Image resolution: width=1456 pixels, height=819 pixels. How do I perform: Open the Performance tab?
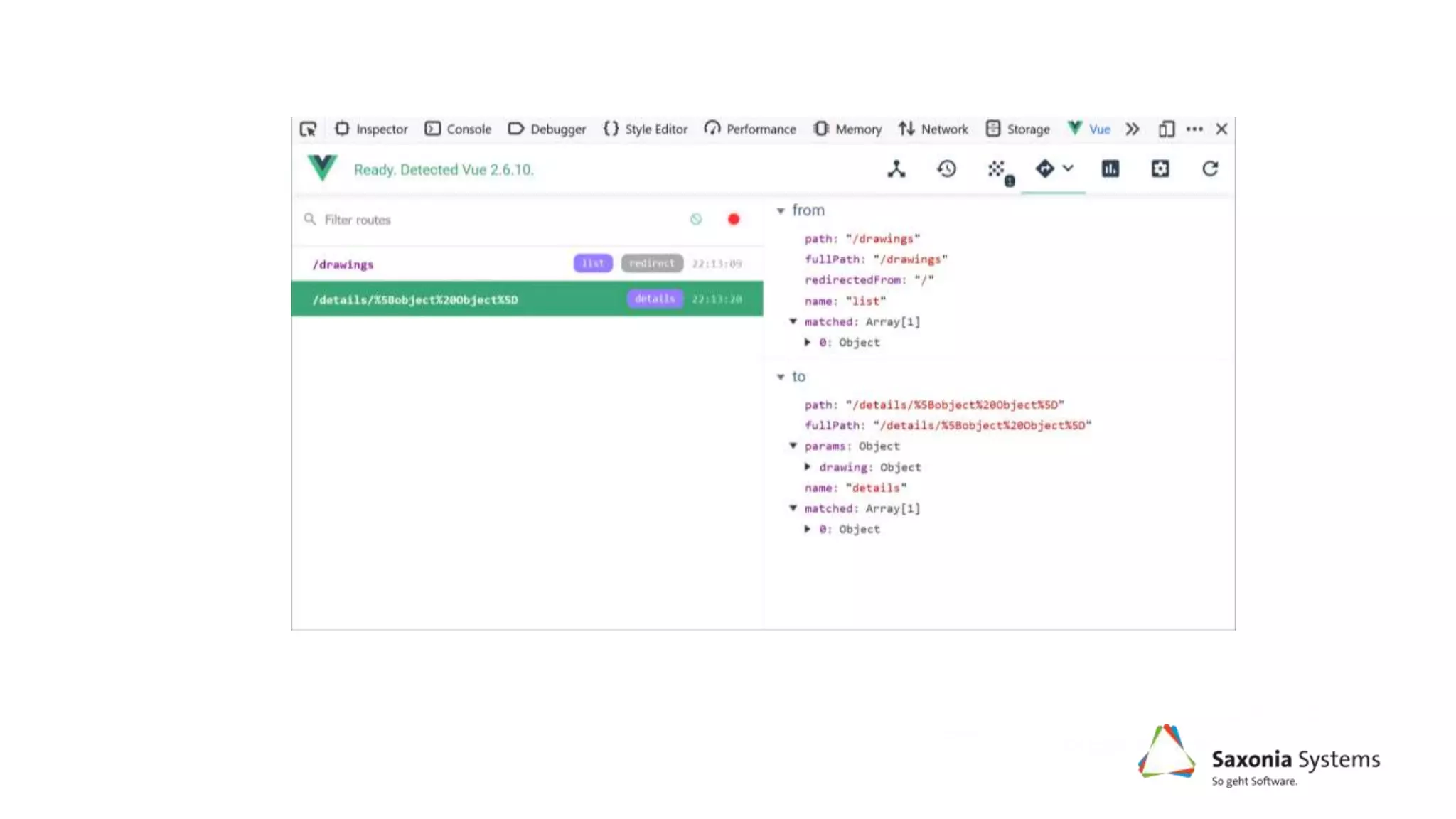pyautogui.click(x=750, y=129)
